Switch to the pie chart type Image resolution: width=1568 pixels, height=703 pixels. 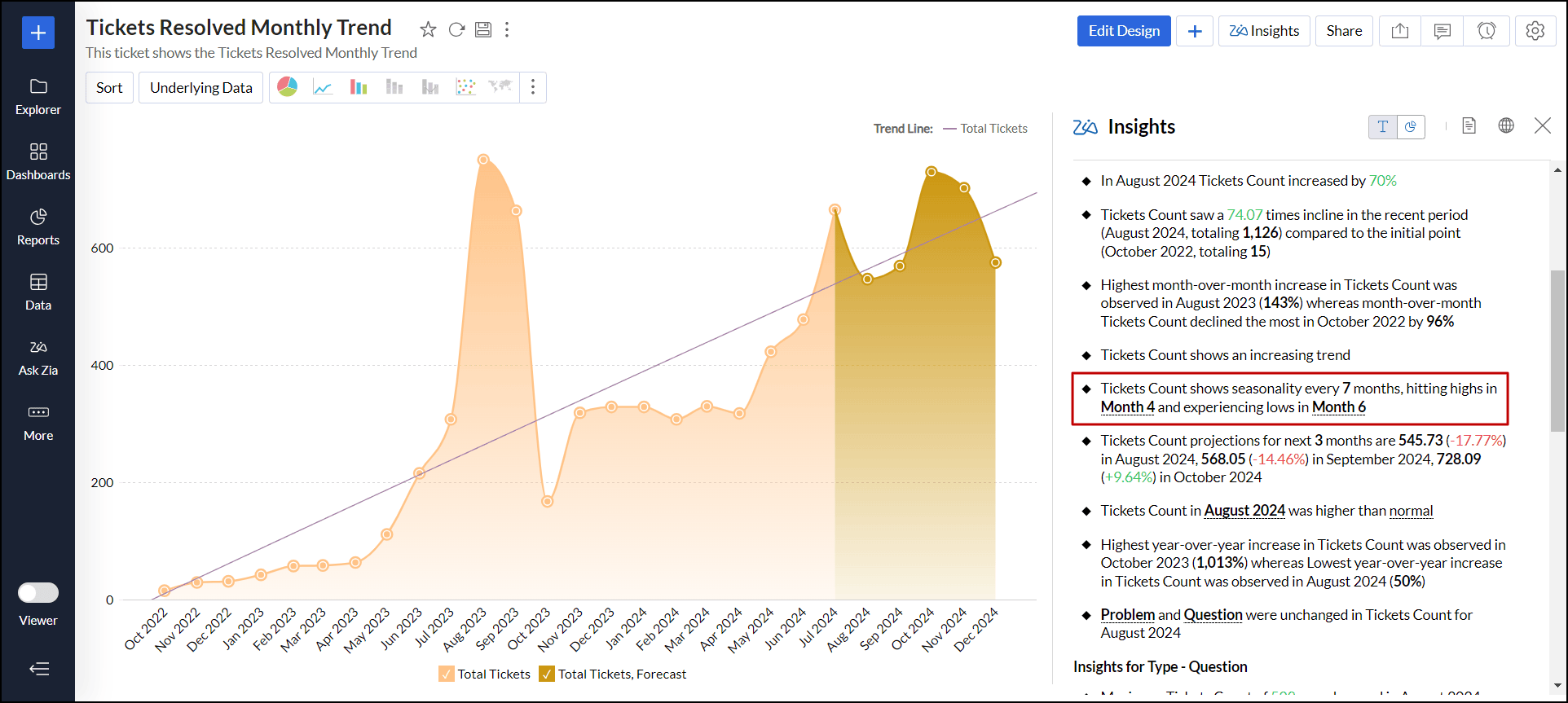pyautogui.click(x=287, y=87)
